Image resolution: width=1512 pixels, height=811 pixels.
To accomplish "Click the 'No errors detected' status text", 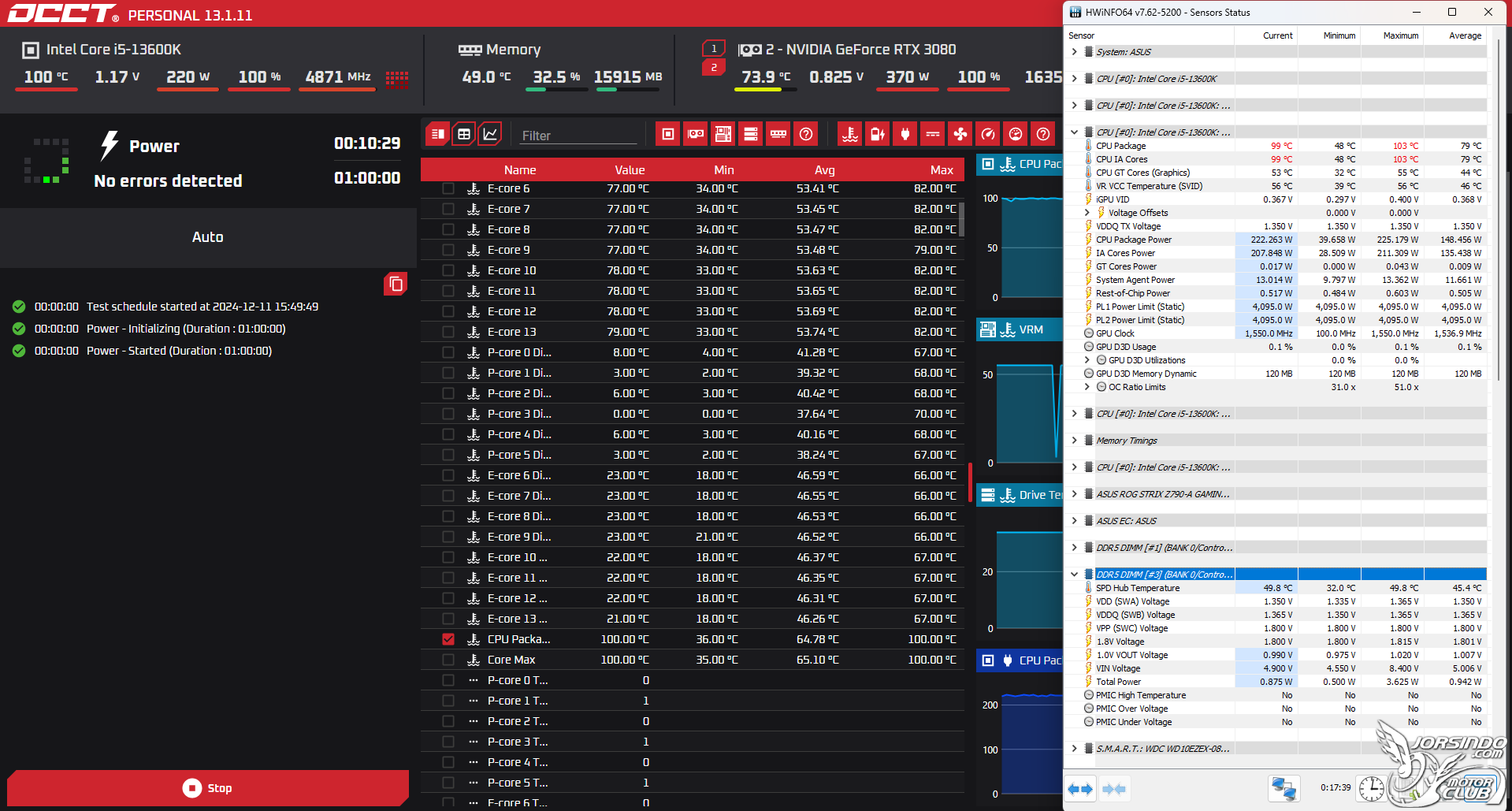I will pyautogui.click(x=168, y=180).
